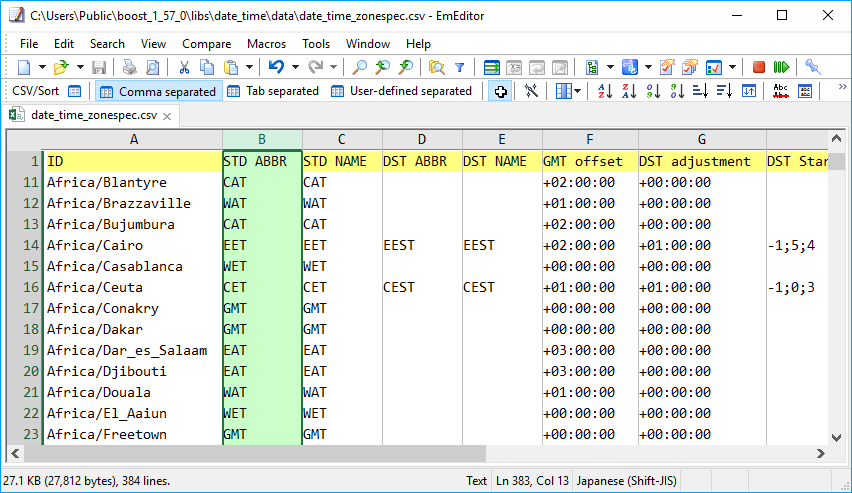
Task: Sort column A to Z ascending
Action: point(605,91)
